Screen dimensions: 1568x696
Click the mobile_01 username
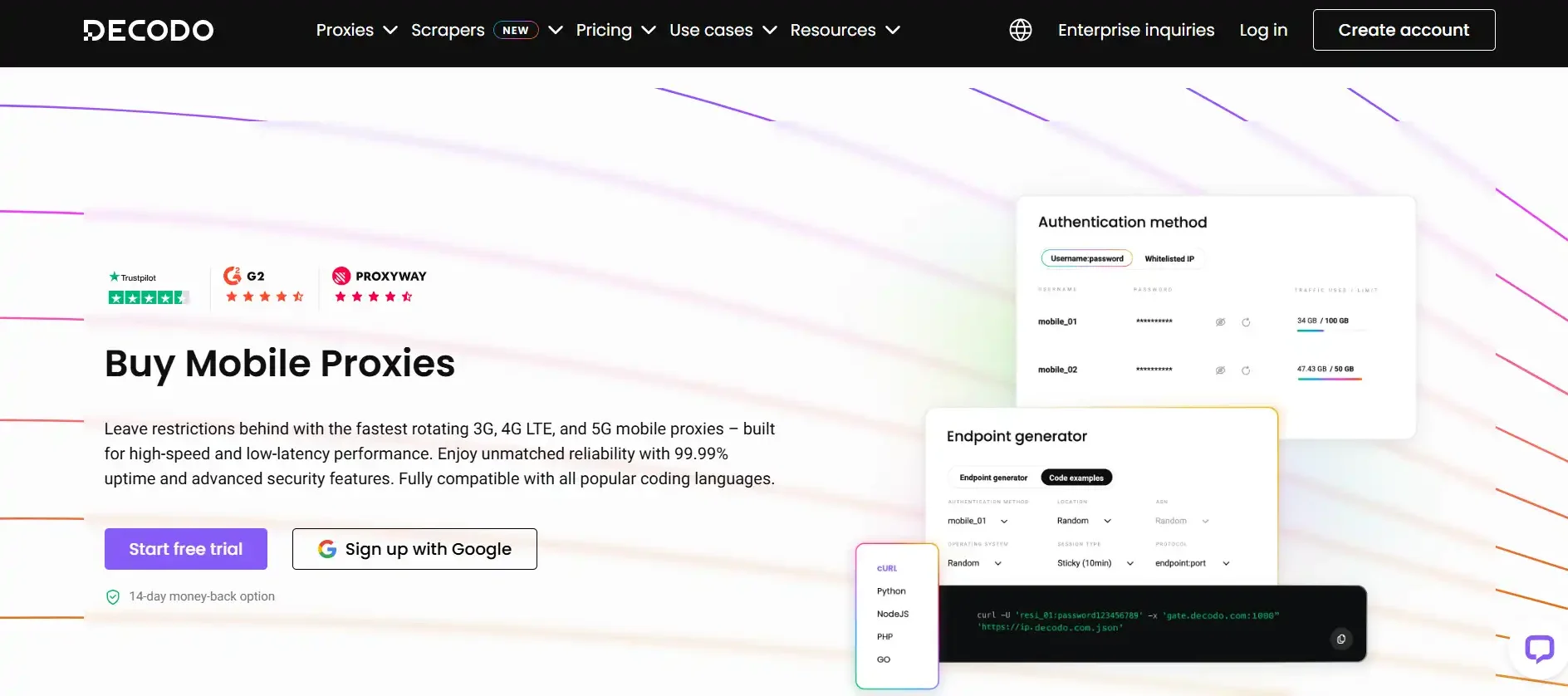[1057, 321]
